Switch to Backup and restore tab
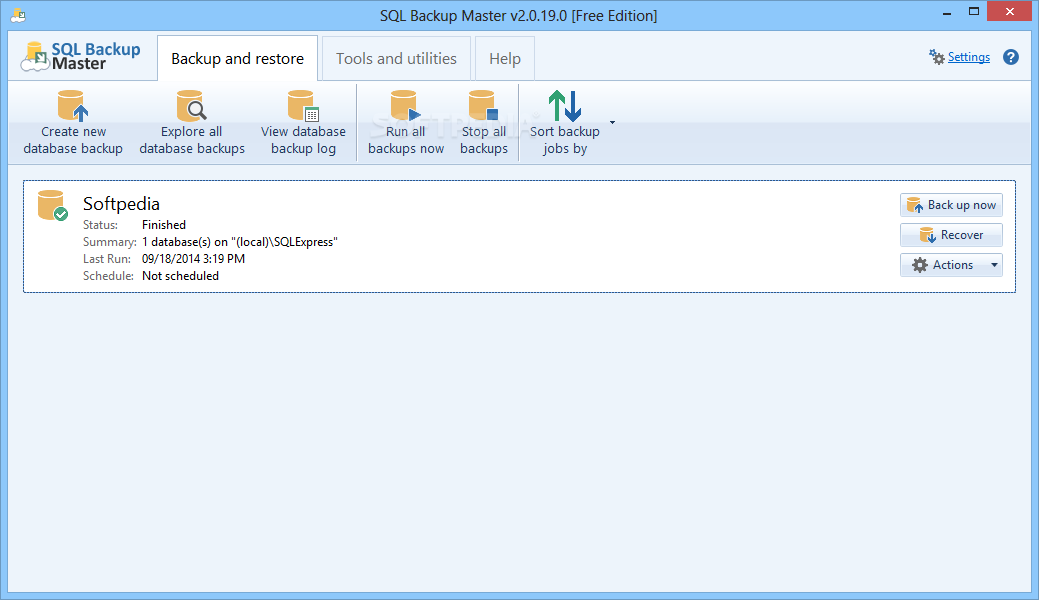 (237, 58)
